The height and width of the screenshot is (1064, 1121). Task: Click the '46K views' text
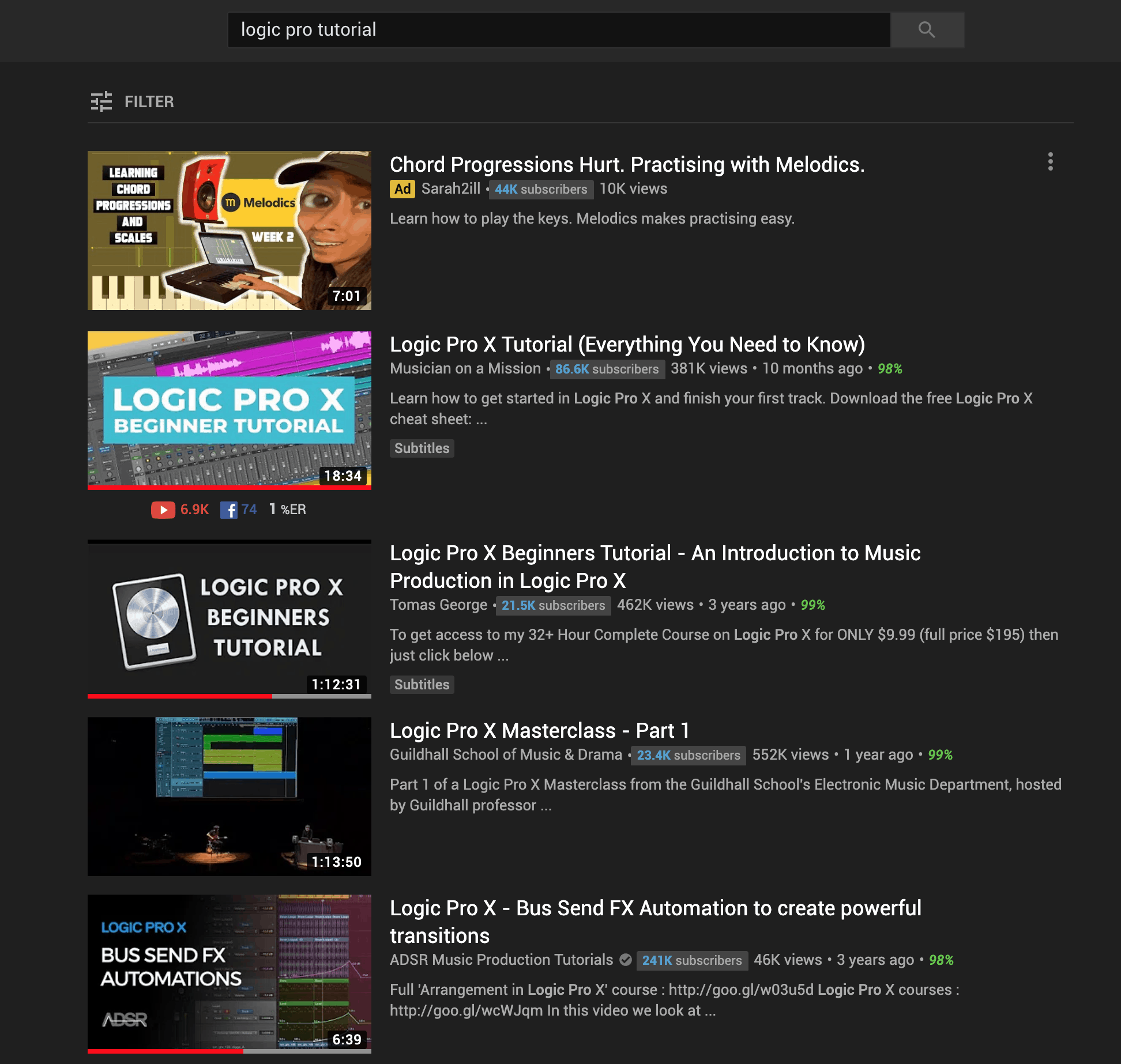point(788,960)
